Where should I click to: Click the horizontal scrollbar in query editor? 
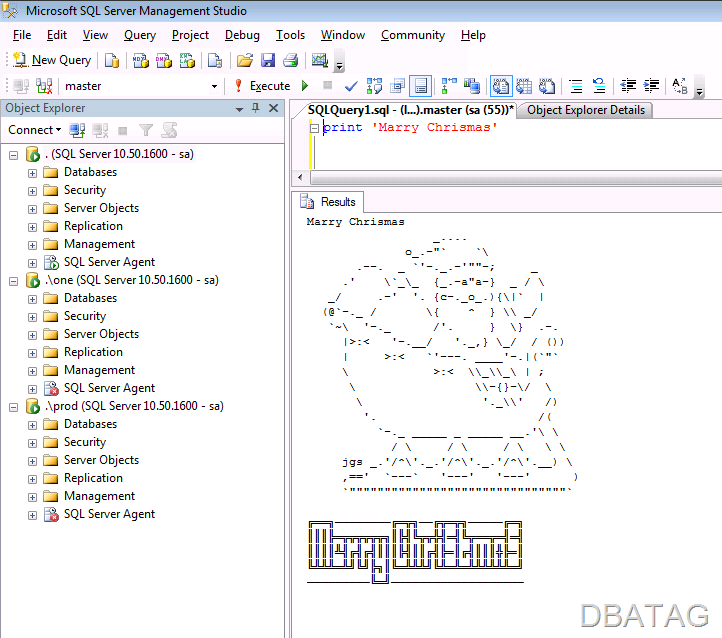(516, 177)
